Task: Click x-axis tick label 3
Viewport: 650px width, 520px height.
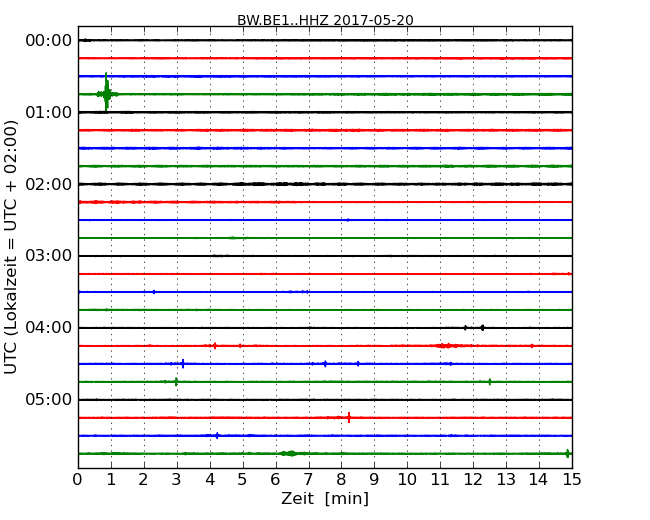Action: tap(177, 480)
